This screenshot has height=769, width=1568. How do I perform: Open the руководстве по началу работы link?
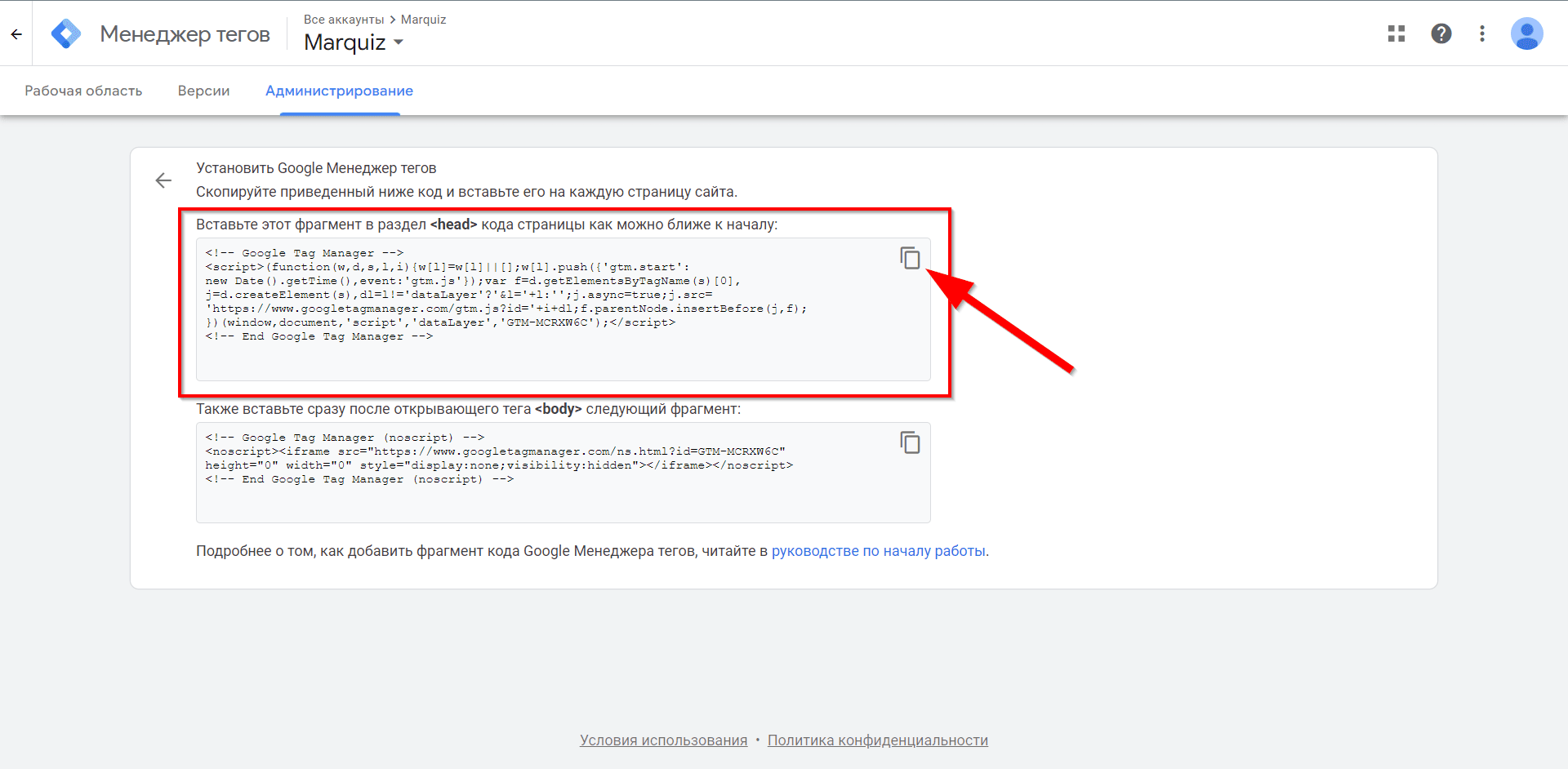[x=879, y=551]
